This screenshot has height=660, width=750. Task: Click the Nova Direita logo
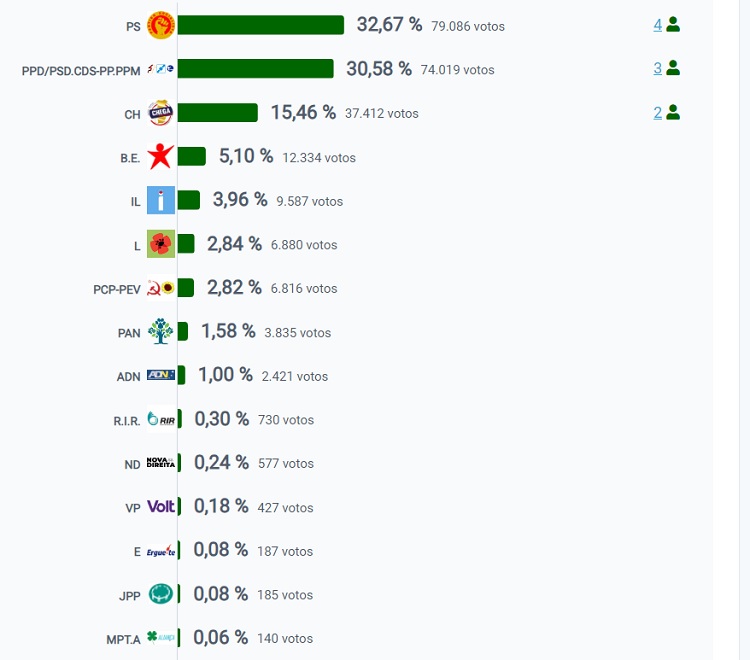160,462
